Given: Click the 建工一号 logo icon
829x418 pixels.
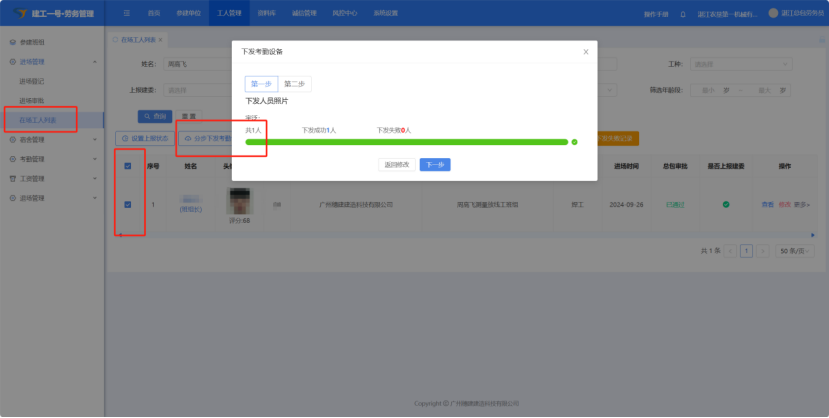Looking at the screenshot, I should (19, 13).
